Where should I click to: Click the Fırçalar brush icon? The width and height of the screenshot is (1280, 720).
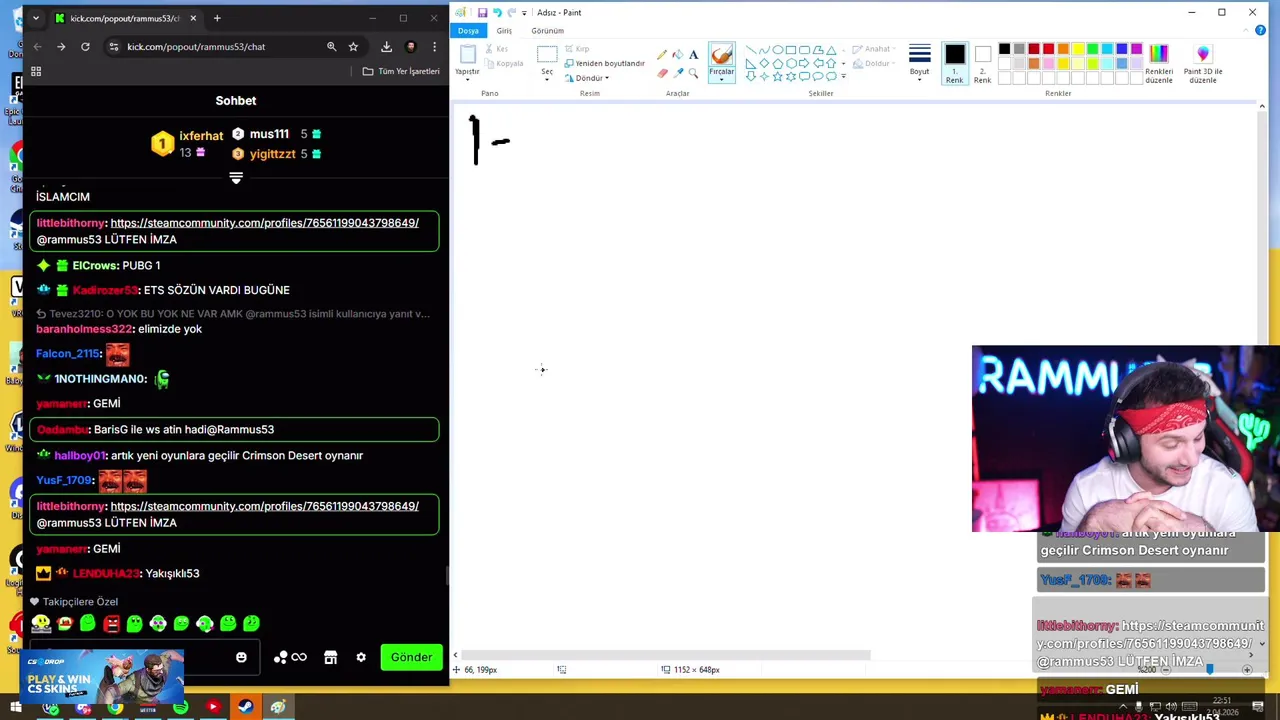click(721, 56)
